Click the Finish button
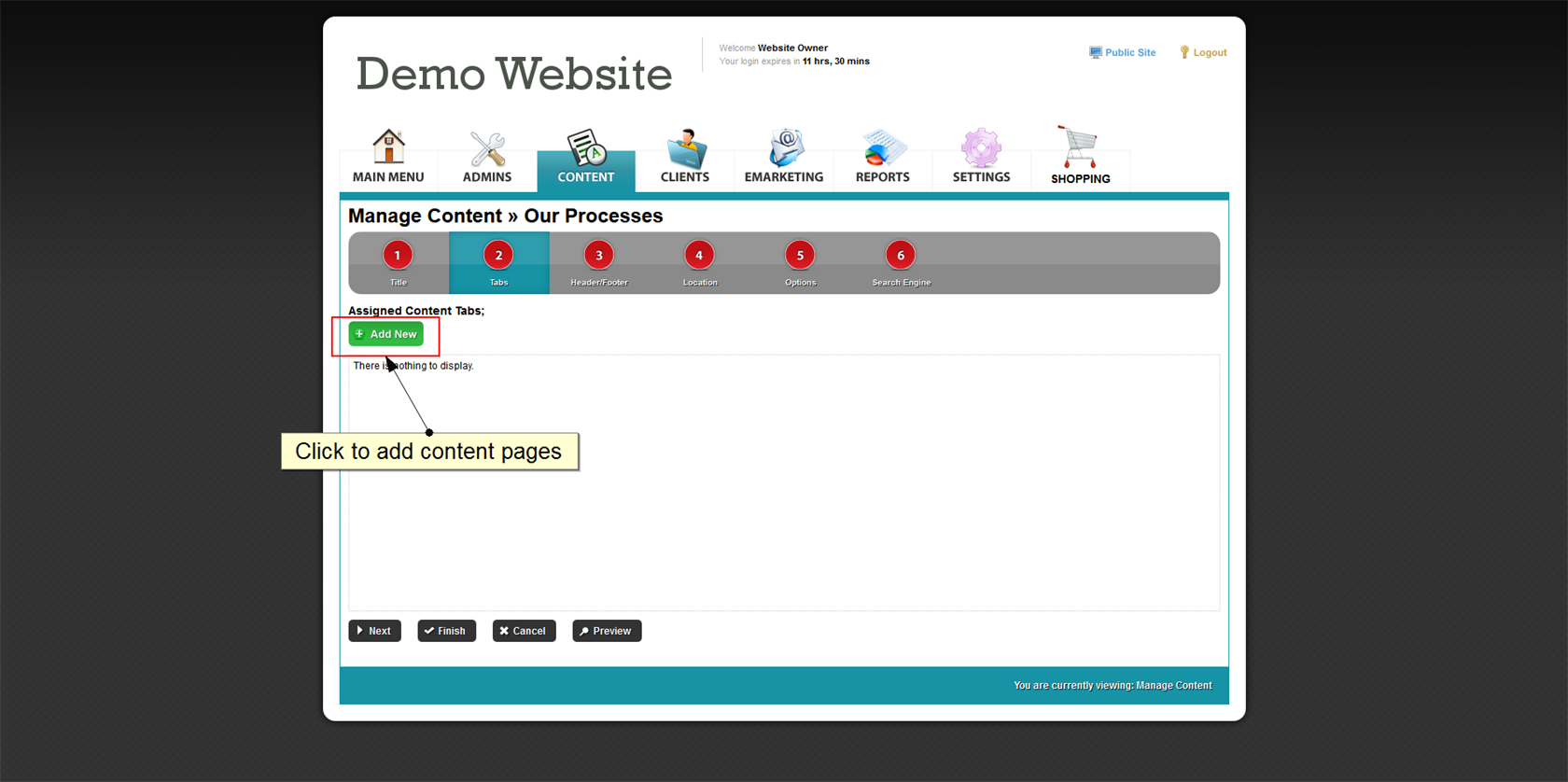The height and width of the screenshot is (782, 1568). pos(446,631)
